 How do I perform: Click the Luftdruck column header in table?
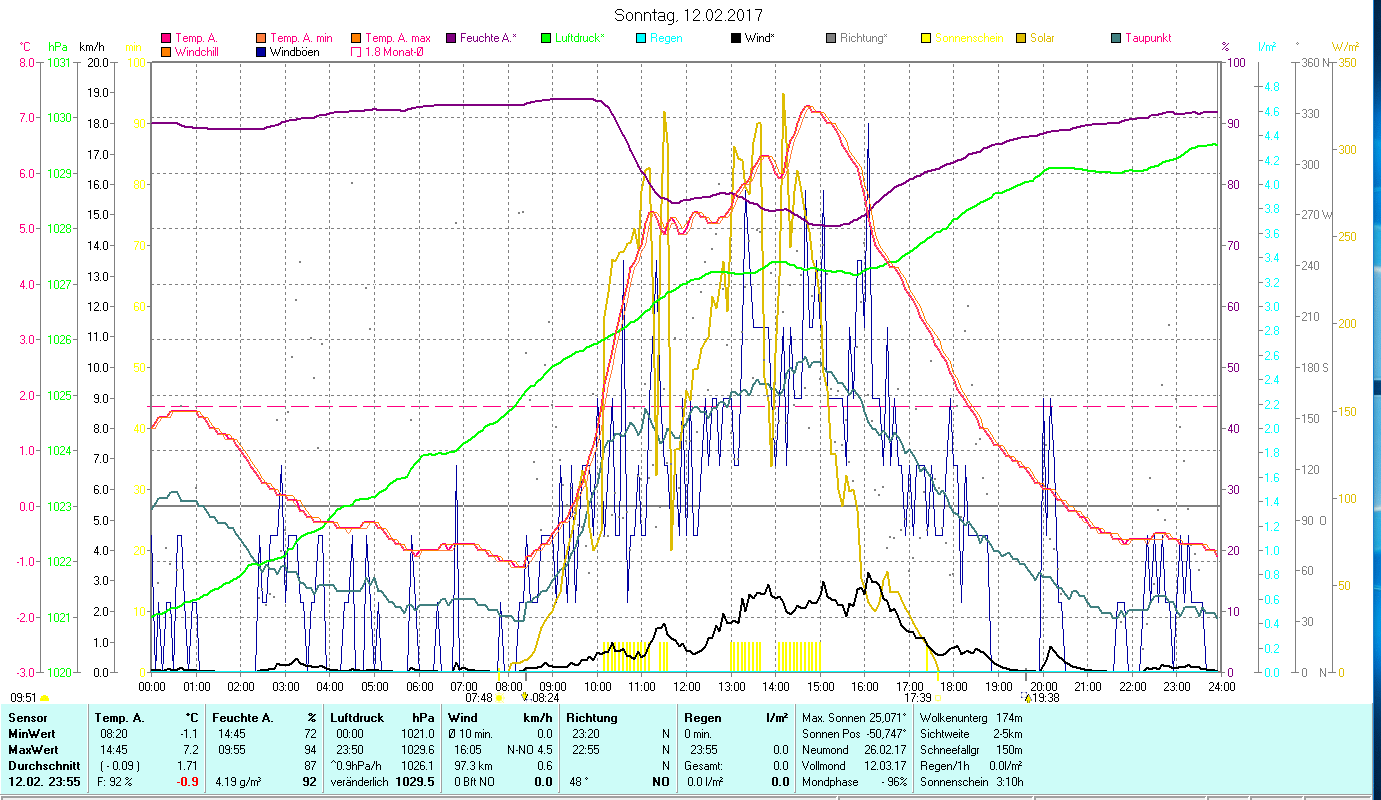pos(357,718)
